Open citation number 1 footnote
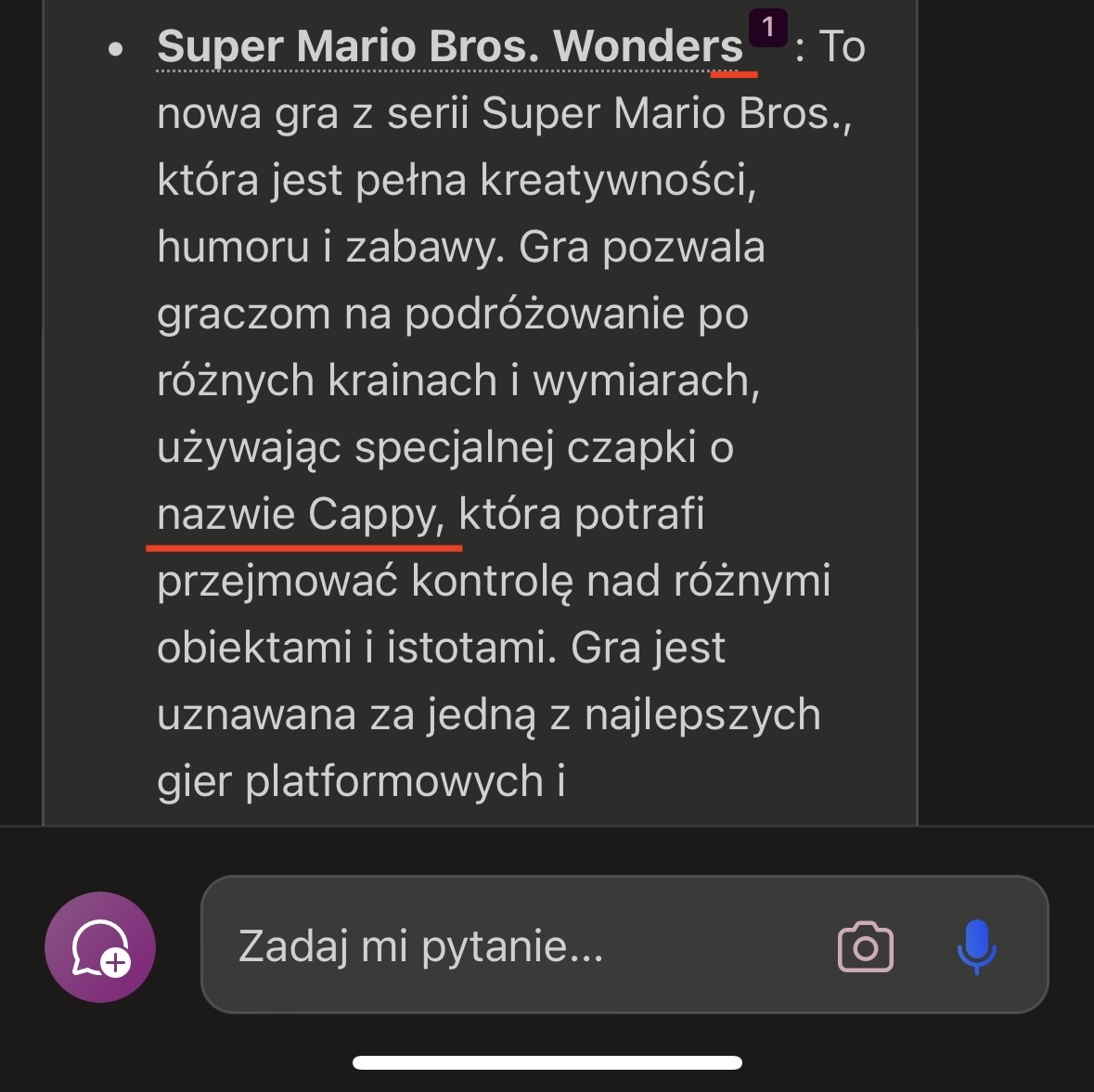The width and height of the screenshot is (1094, 1092). pyautogui.click(x=767, y=28)
